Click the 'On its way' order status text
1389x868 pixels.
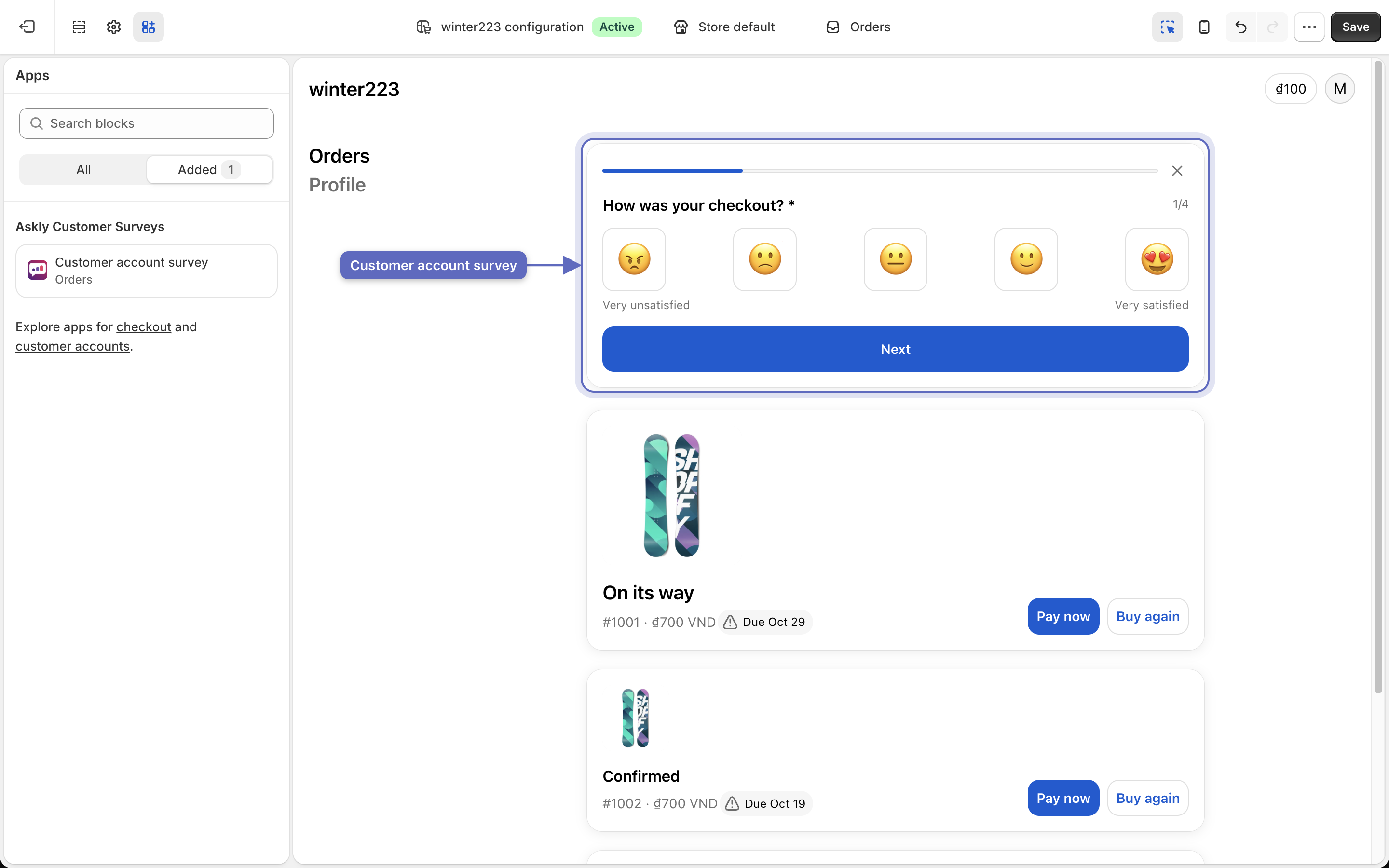click(648, 593)
